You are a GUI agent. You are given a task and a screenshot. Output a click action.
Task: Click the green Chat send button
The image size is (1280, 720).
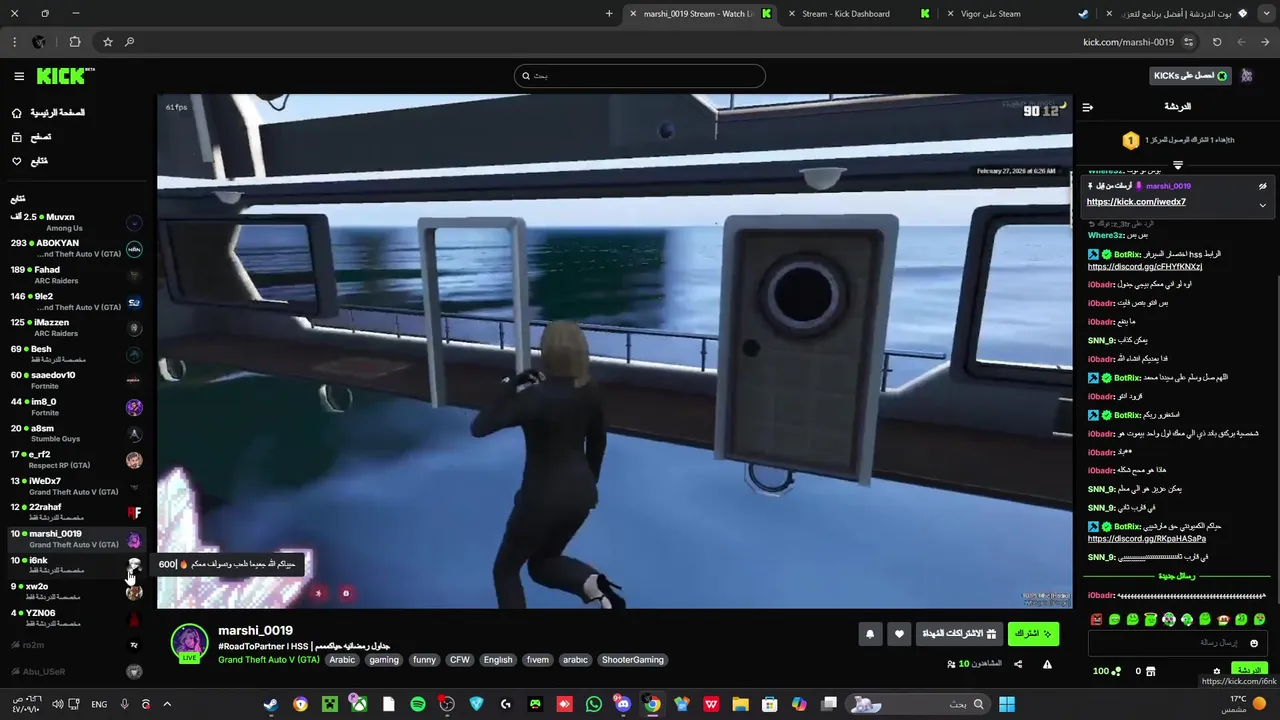pos(1250,670)
